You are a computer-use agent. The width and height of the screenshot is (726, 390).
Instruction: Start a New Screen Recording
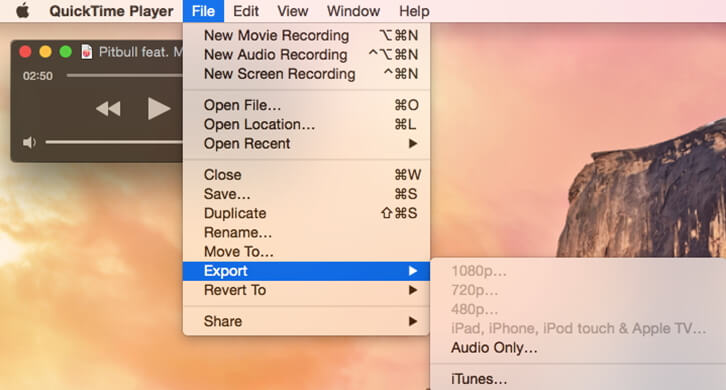coord(307,74)
